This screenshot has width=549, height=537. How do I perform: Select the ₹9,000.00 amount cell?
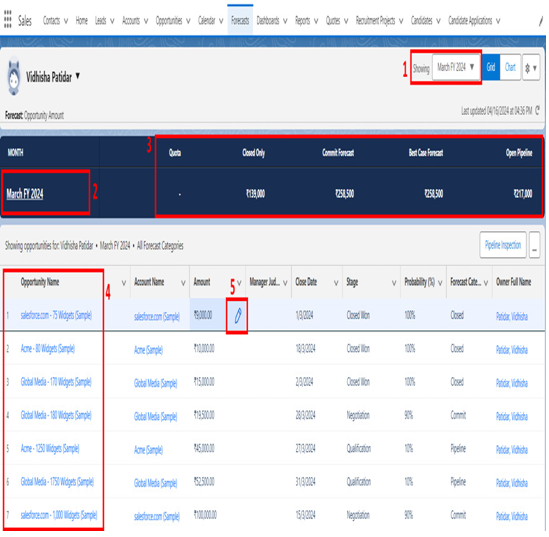(x=203, y=315)
